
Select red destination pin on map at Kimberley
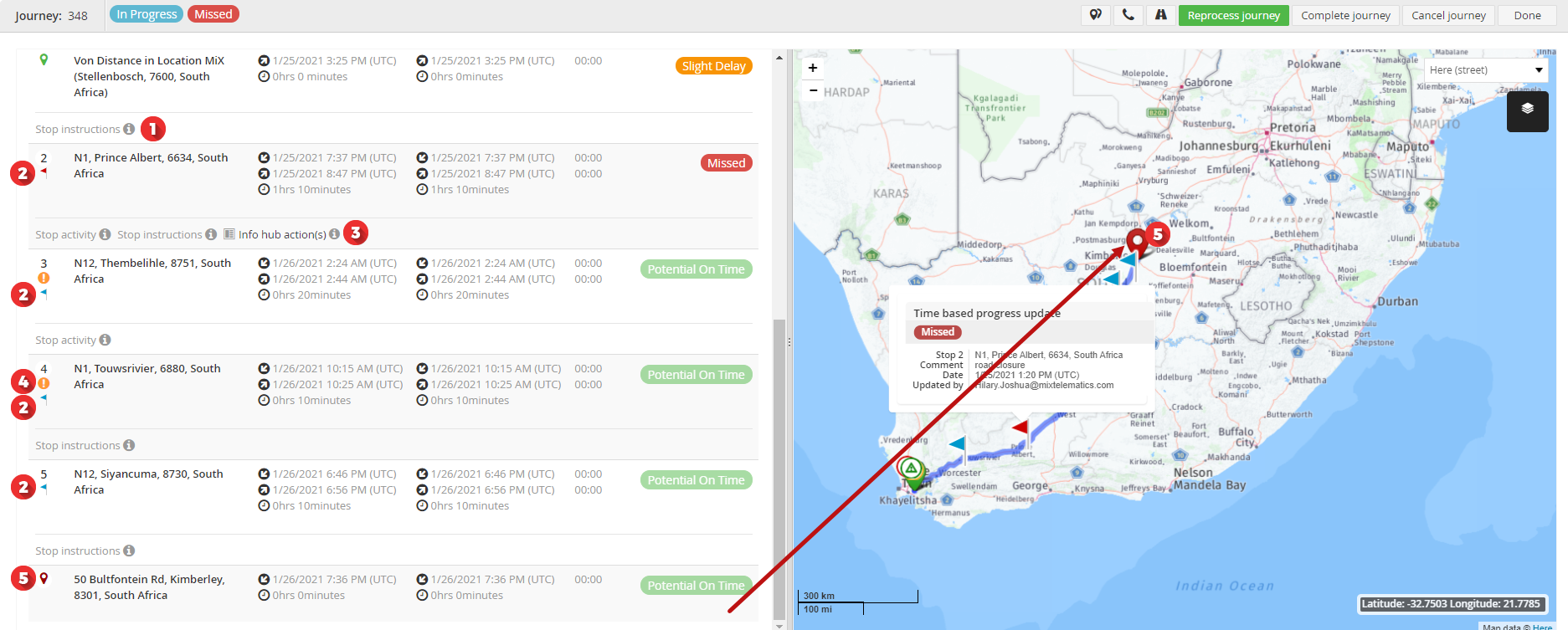tap(1138, 244)
